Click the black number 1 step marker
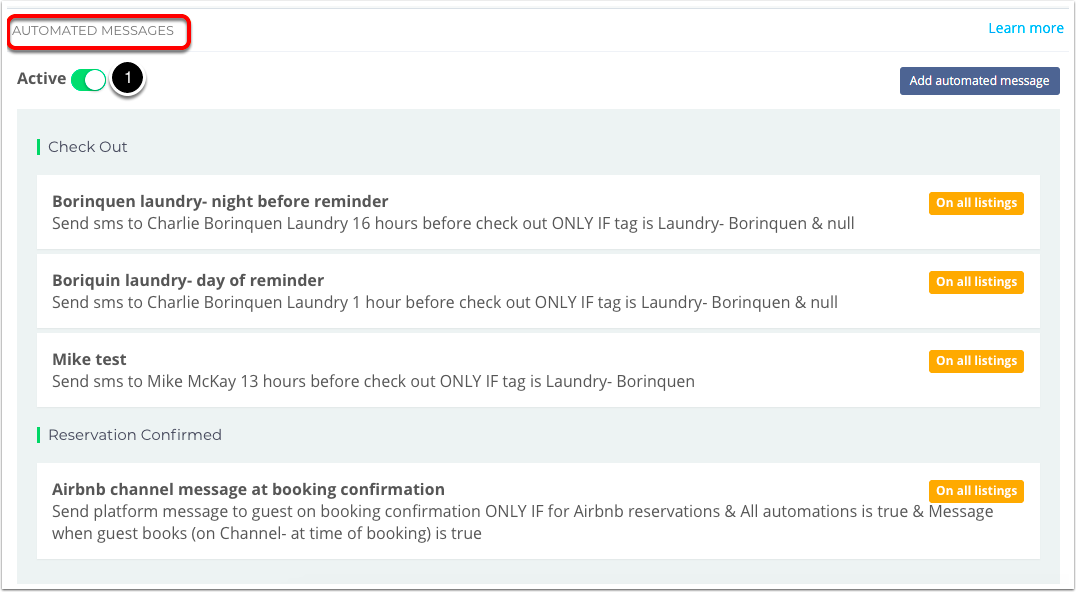The width and height of the screenshot is (1076, 592). click(x=127, y=79)
